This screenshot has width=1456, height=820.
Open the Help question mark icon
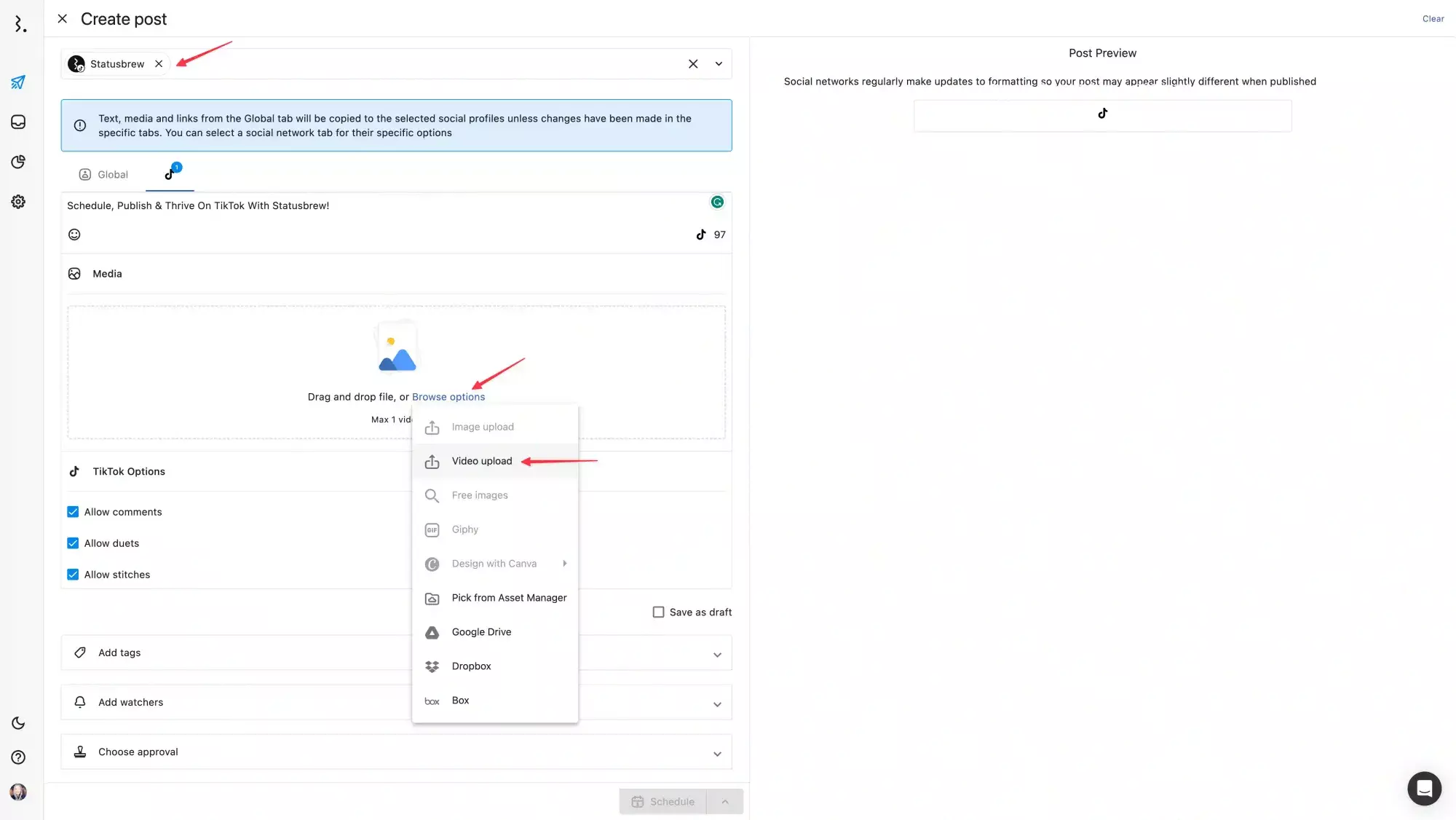tap(18, 757)
